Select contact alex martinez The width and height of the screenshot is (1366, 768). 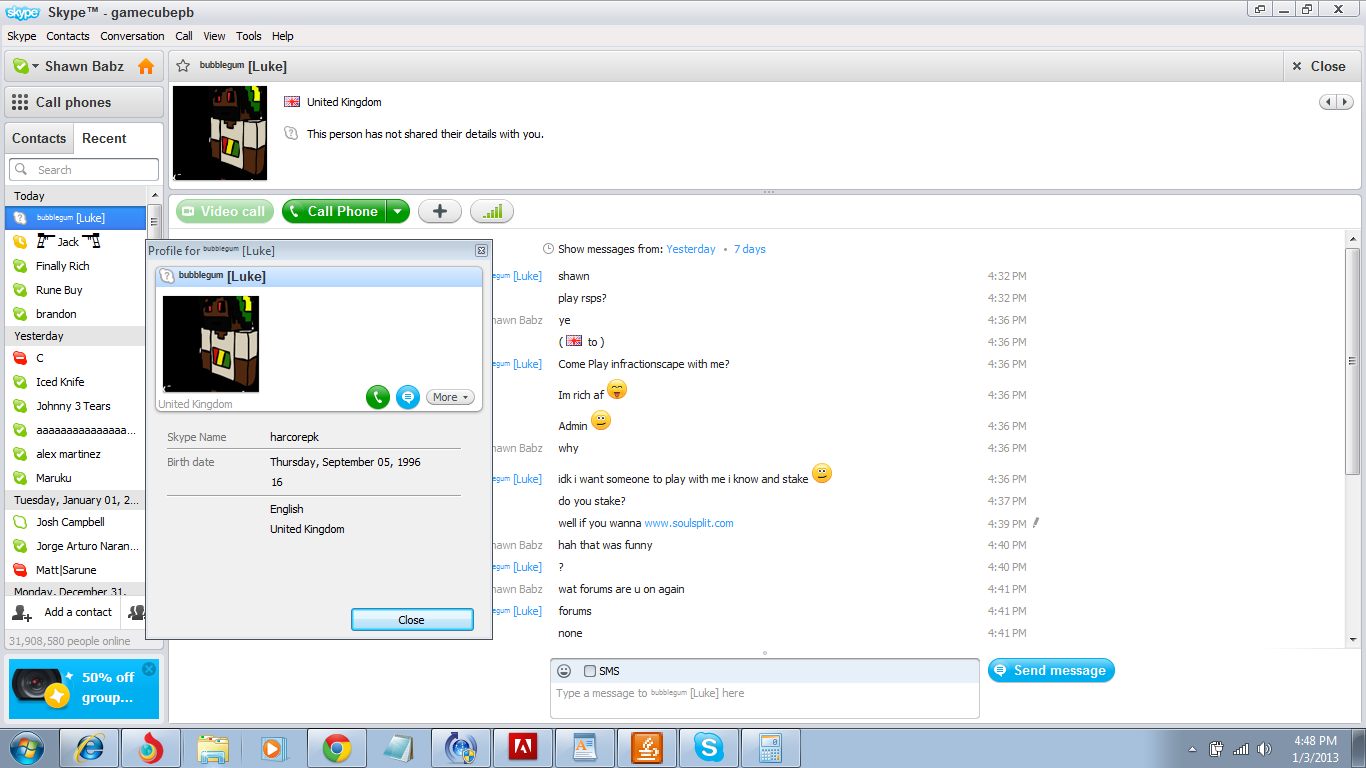[76, 454]
